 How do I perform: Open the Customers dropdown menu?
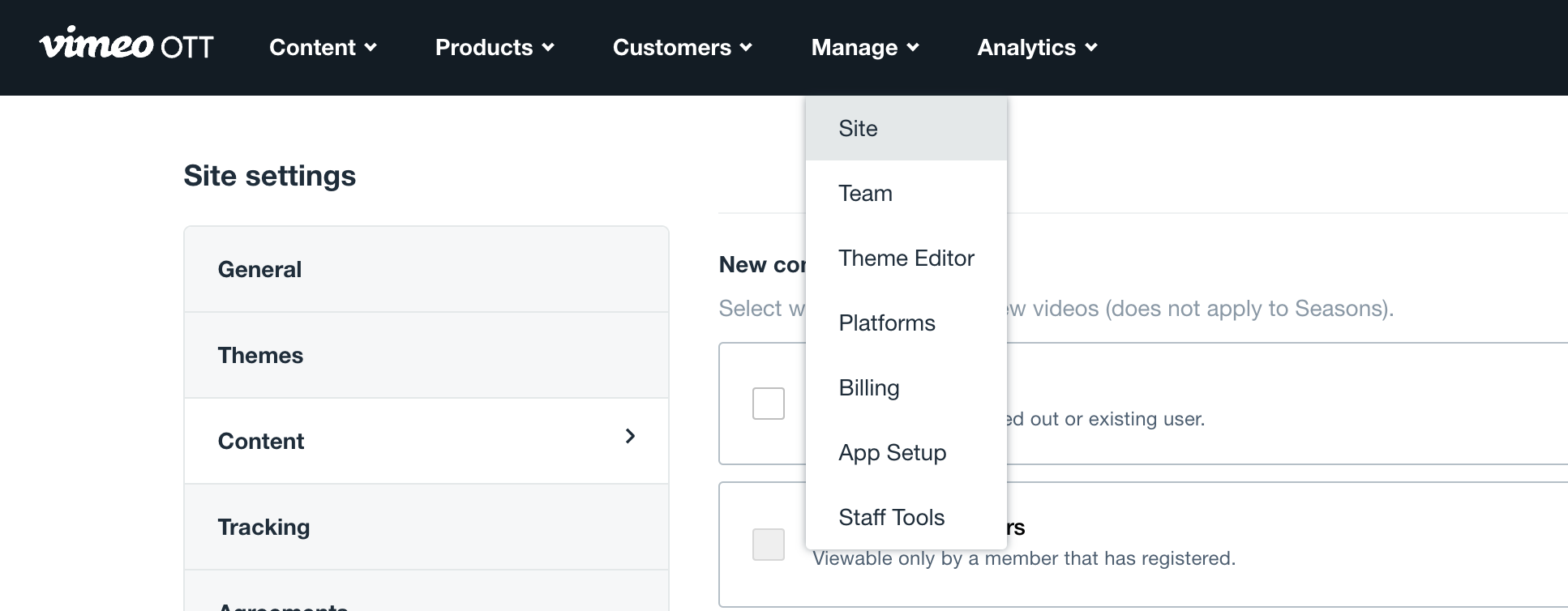(682, 48)
